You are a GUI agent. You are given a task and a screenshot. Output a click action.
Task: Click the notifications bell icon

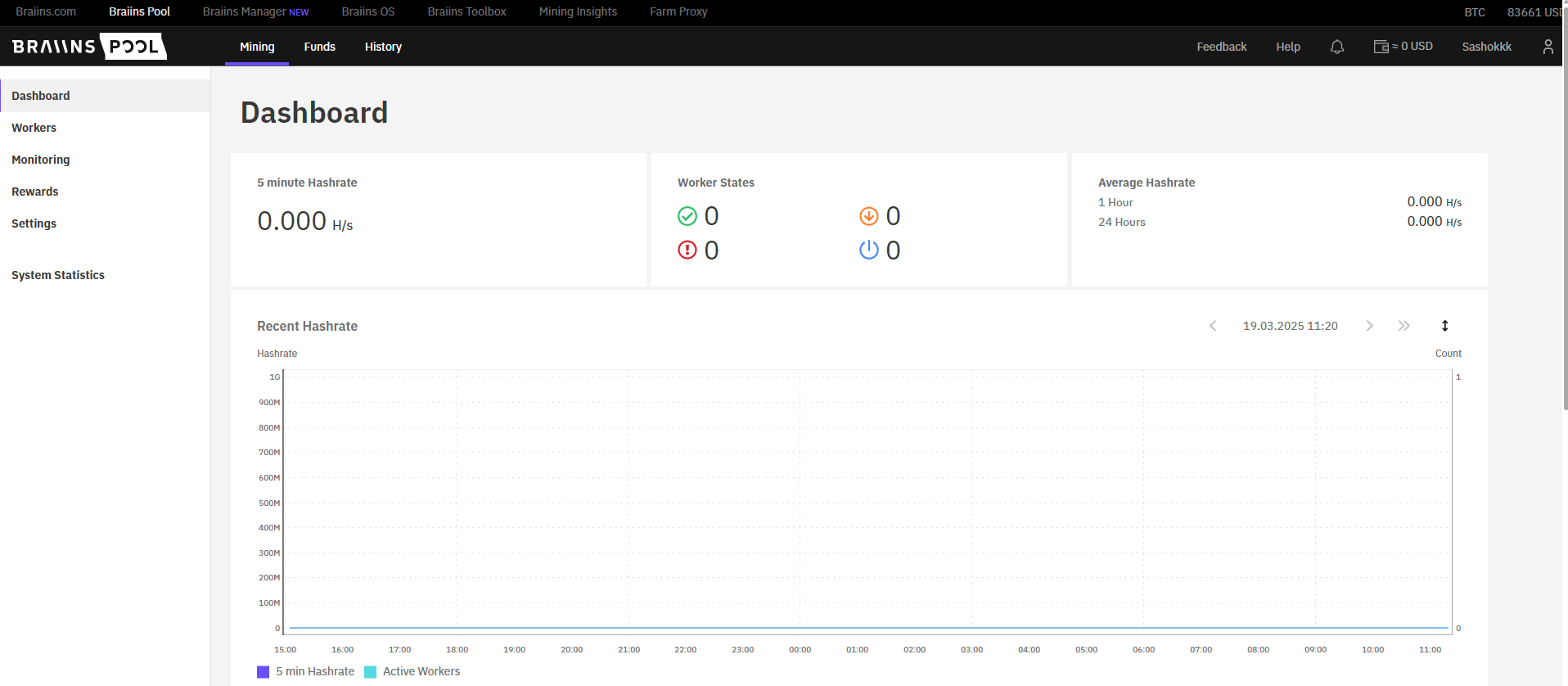[1336, 47]
